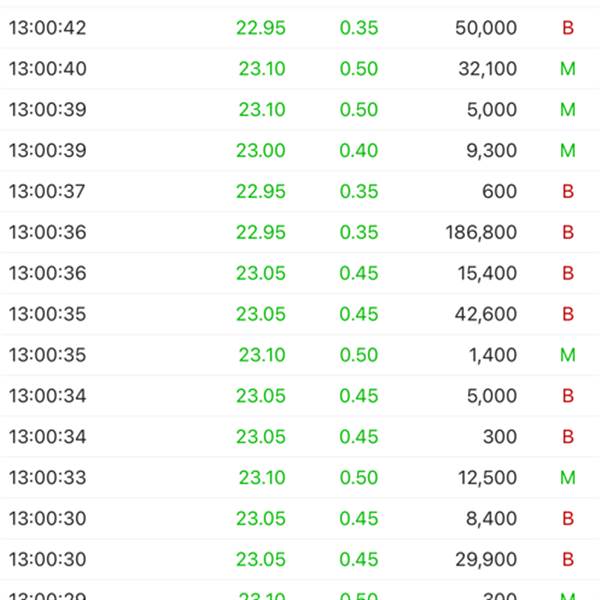This screenshot has width=600, height=600.
Task: Select the red B marker beside 600
Action: pyautogui.click(x=568, y=191)
